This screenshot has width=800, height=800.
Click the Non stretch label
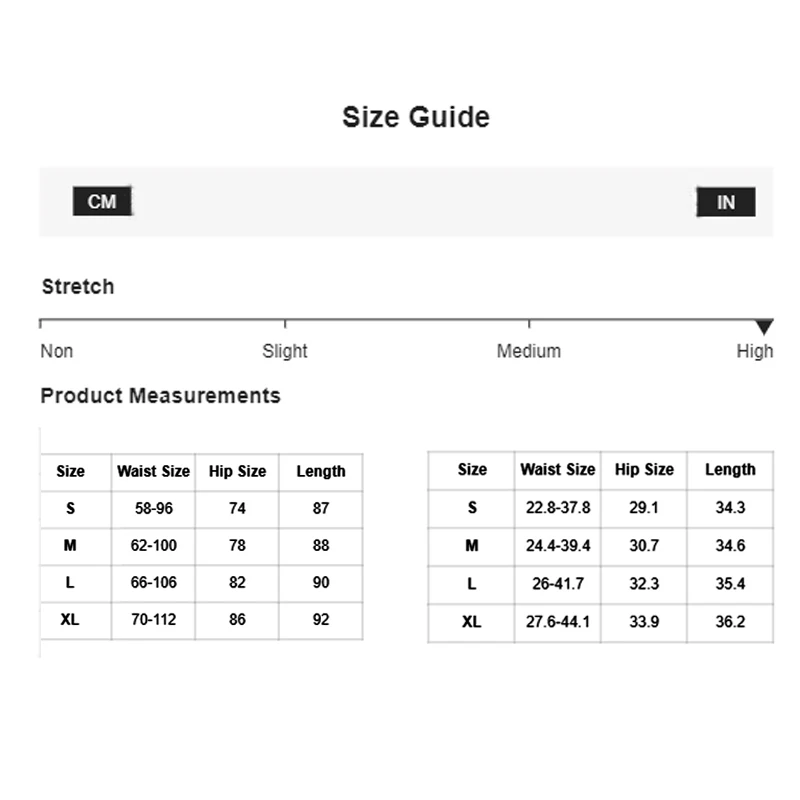[x=56, y=351]
